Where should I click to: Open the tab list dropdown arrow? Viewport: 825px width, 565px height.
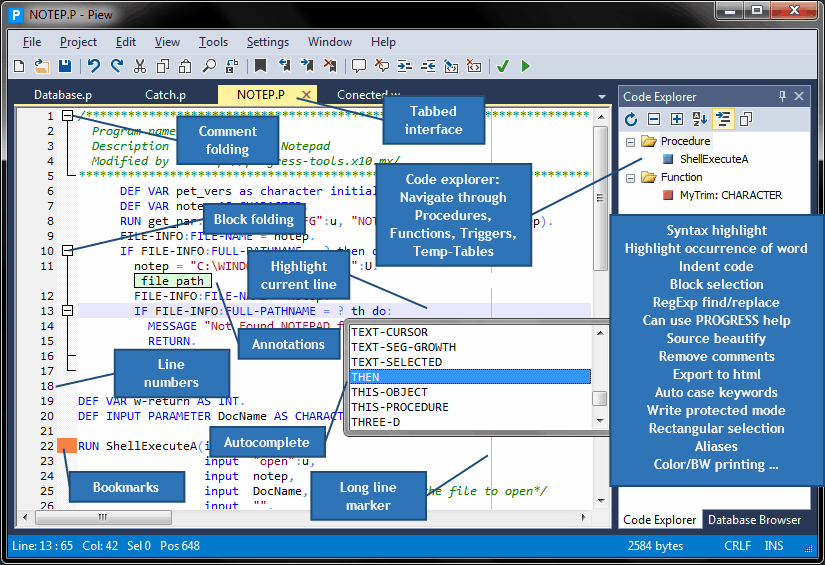point(601,97)
